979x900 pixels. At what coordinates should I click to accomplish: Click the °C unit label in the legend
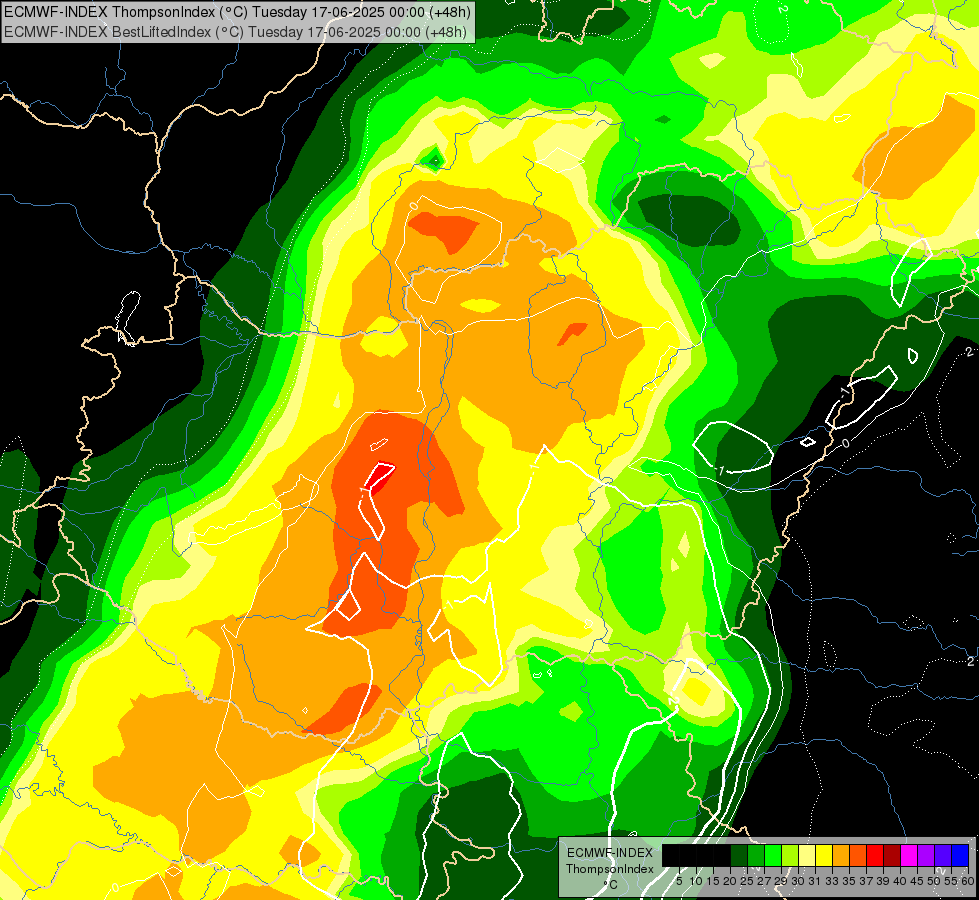611,885
